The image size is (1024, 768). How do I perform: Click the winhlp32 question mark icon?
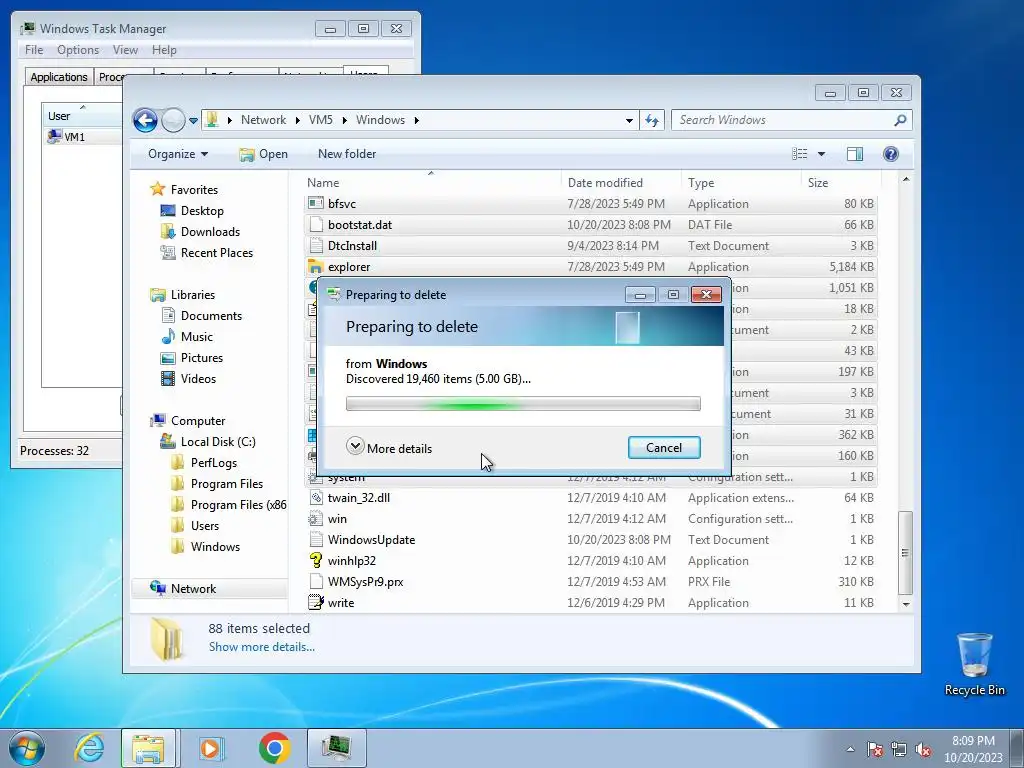coord(315,560)
